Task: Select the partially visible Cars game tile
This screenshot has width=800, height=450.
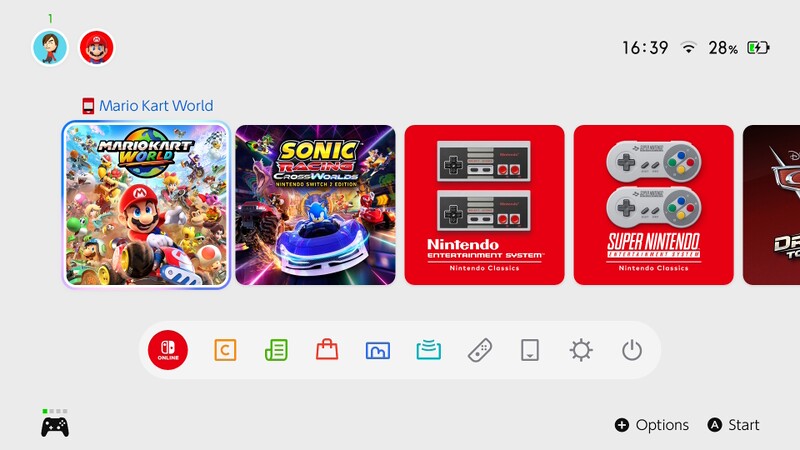Action: 771,205
